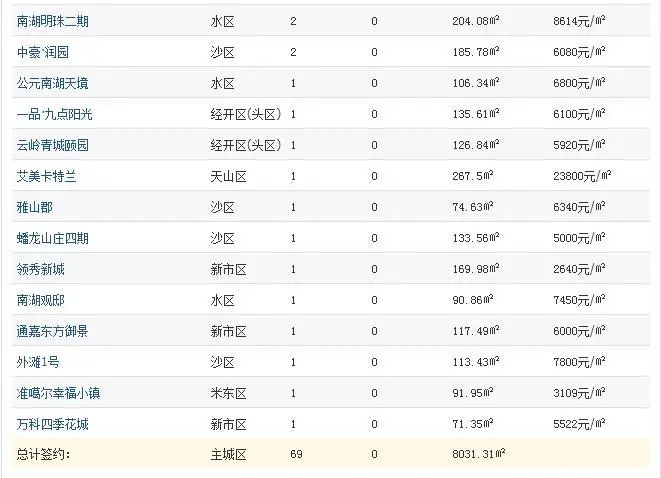661x478 pixels.
Task: Click the 天山区 district cell
Action: (228, 176)
